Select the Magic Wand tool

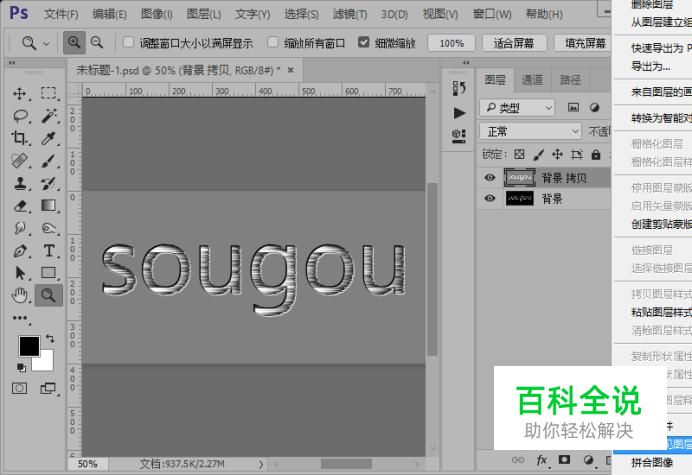tap(49, 116)
